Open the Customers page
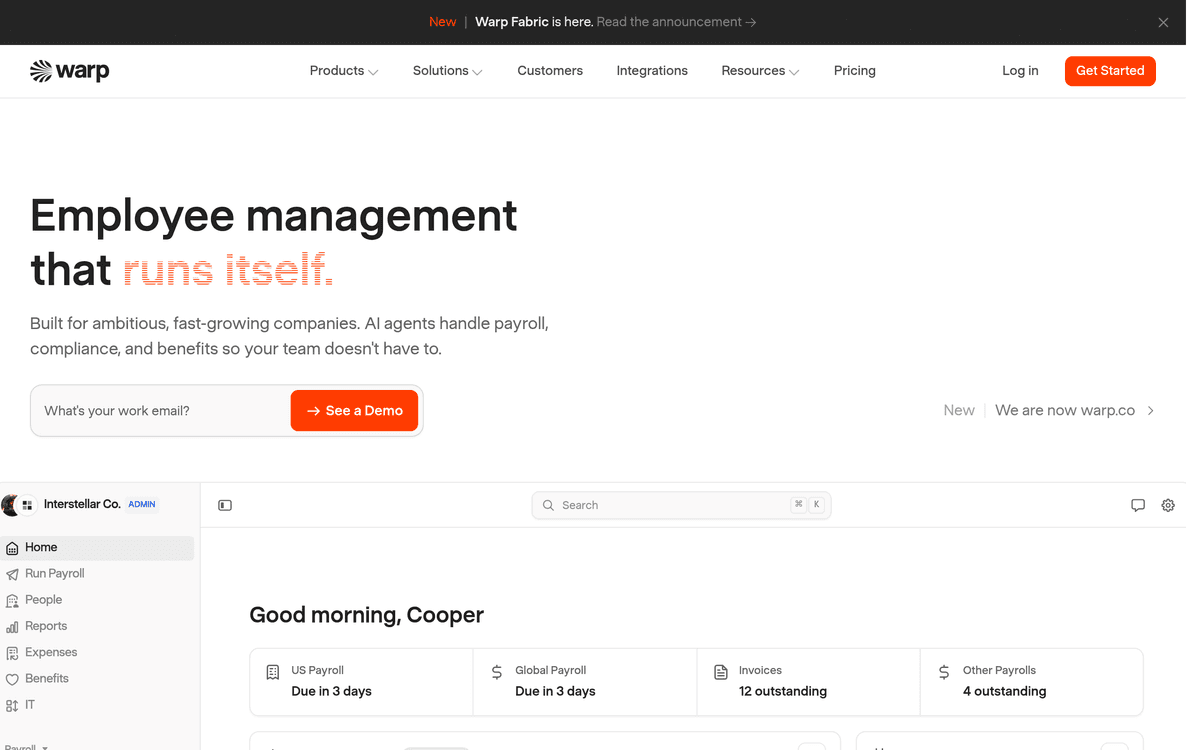The height and width of the screenshot is (750, 1200). click(550, 71)
